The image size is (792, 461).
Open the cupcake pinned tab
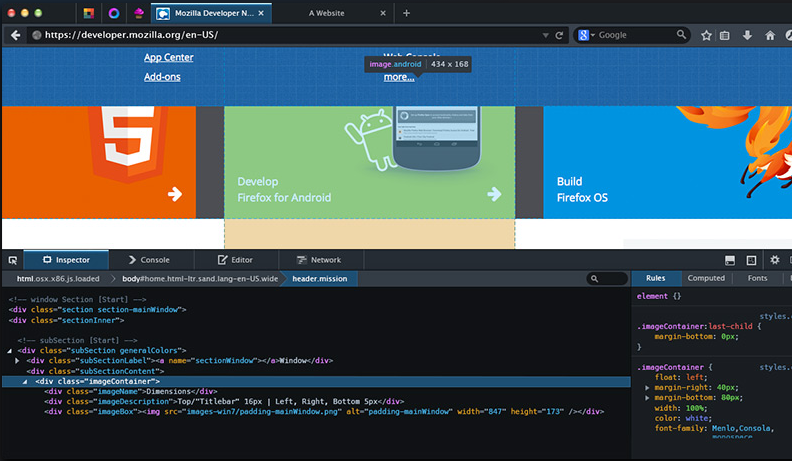point(138,13)
